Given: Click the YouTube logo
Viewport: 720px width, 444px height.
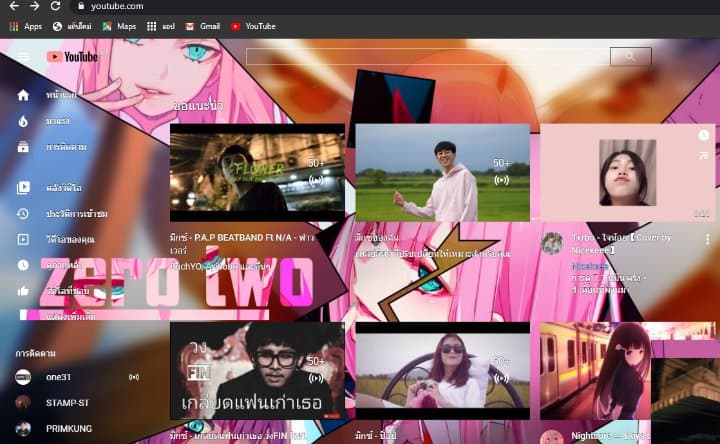Looking at the screenshot, I should (73, 56).
